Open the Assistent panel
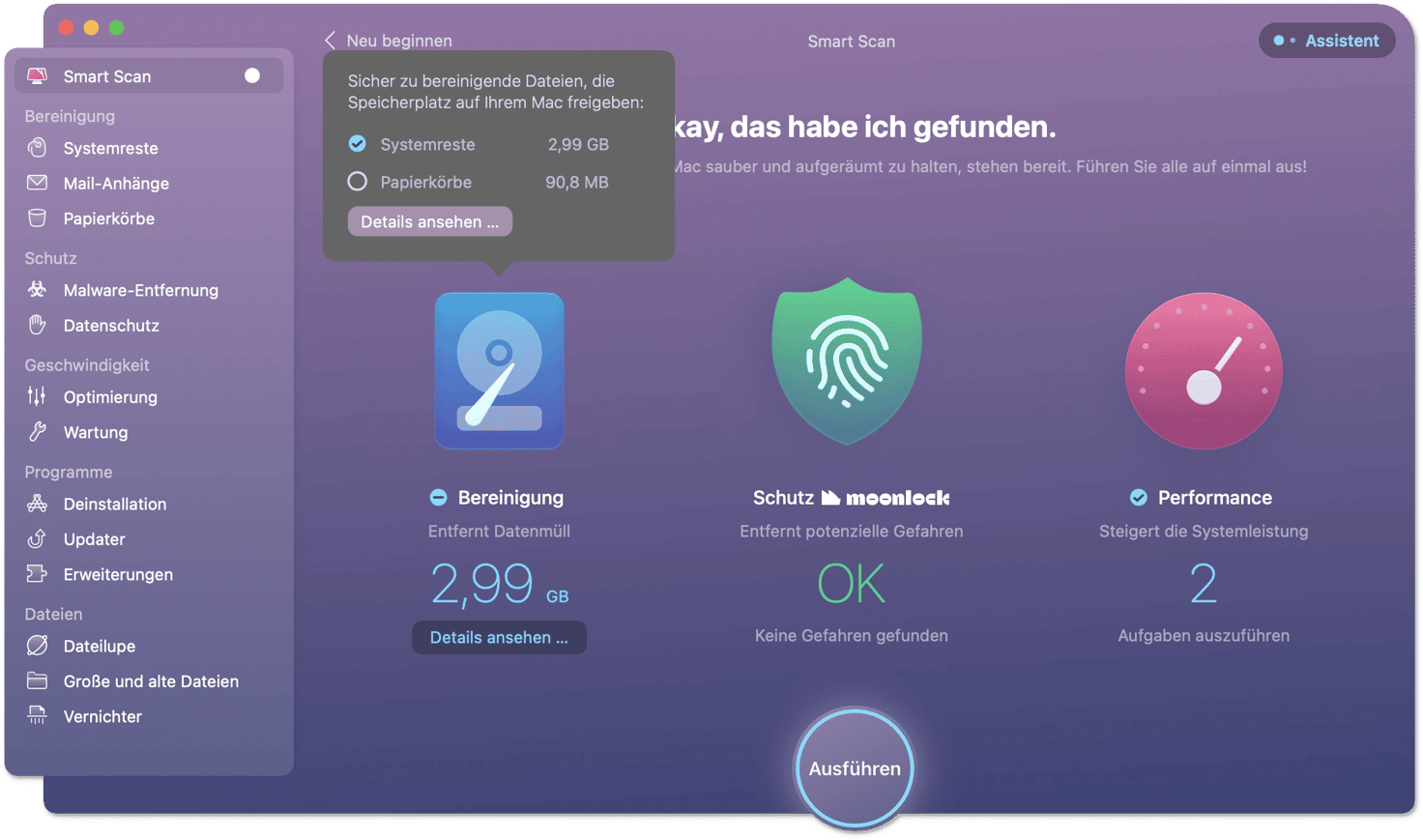Image resolution: width=1423 pixels, height=840 pixels. tap(1326, 41)
